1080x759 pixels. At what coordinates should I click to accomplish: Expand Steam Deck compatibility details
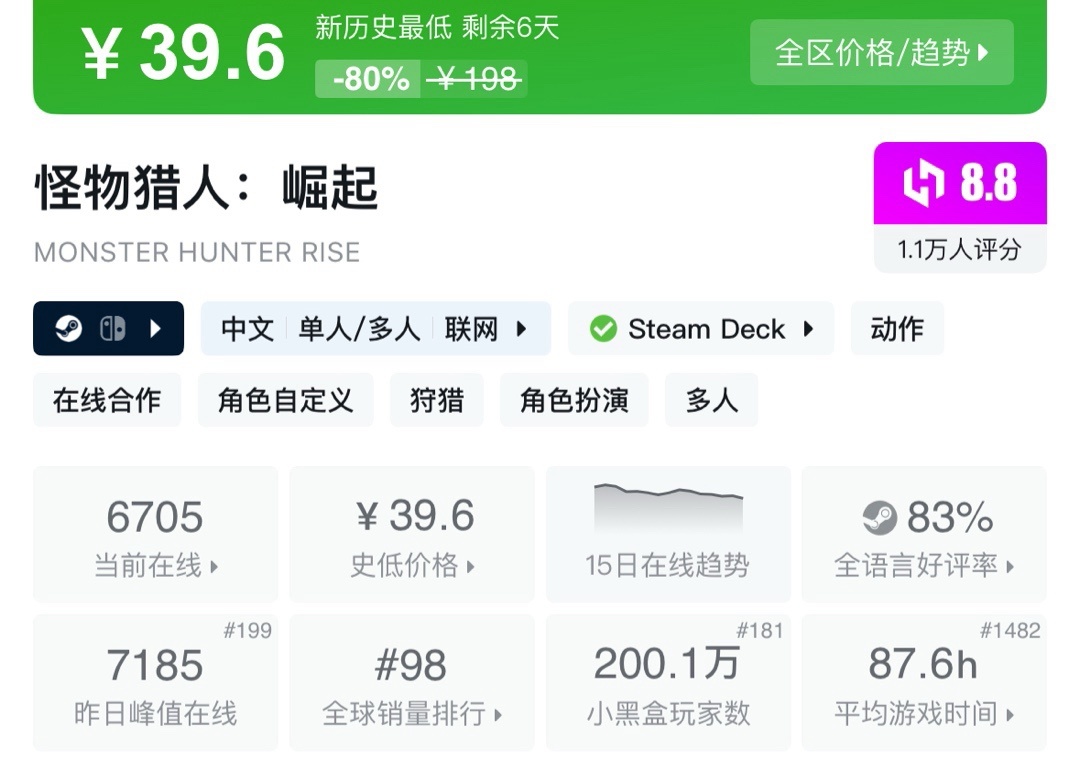tap(808, 329)
